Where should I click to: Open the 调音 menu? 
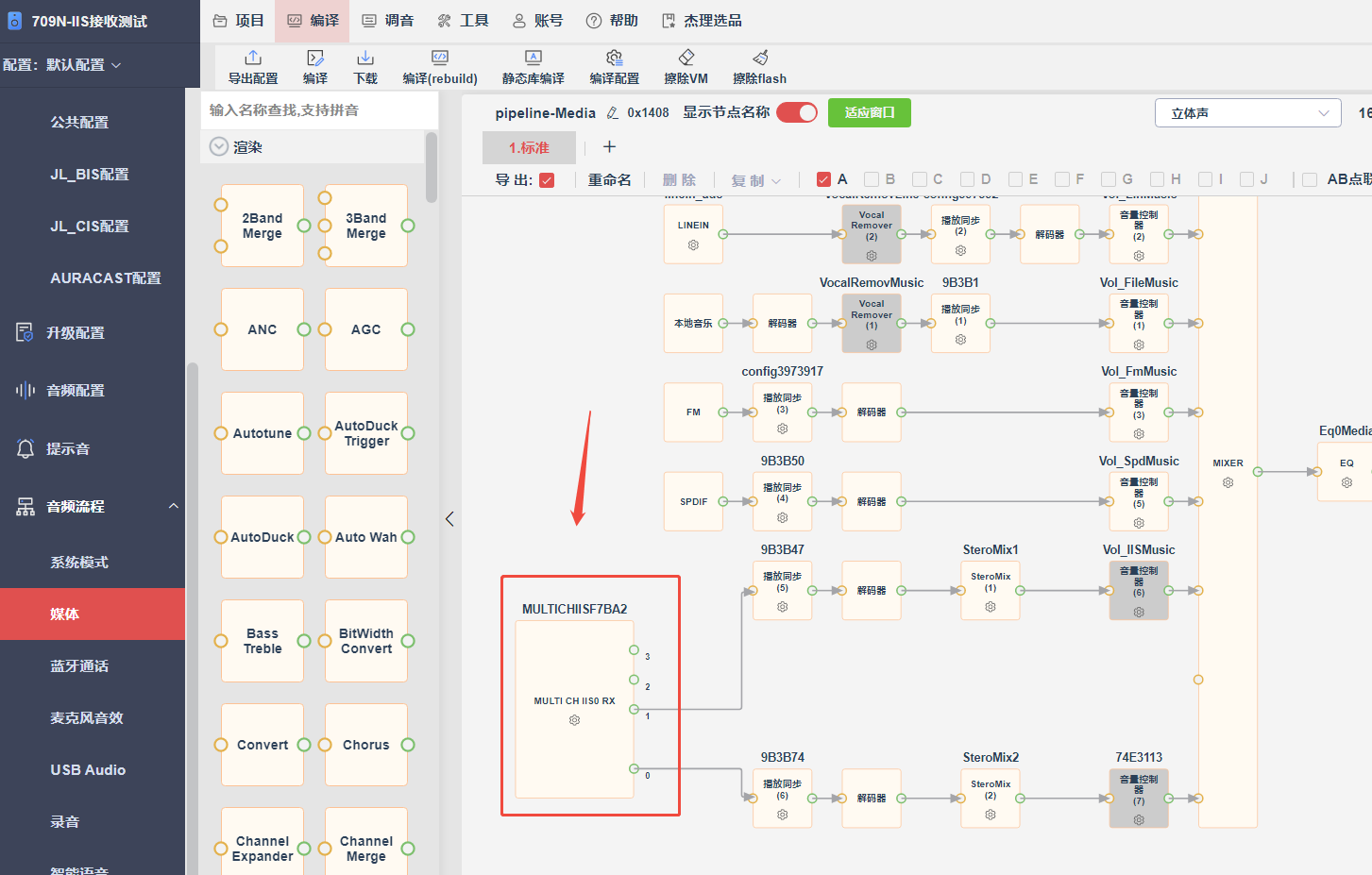pyautogui.click(x=387, y=21)
